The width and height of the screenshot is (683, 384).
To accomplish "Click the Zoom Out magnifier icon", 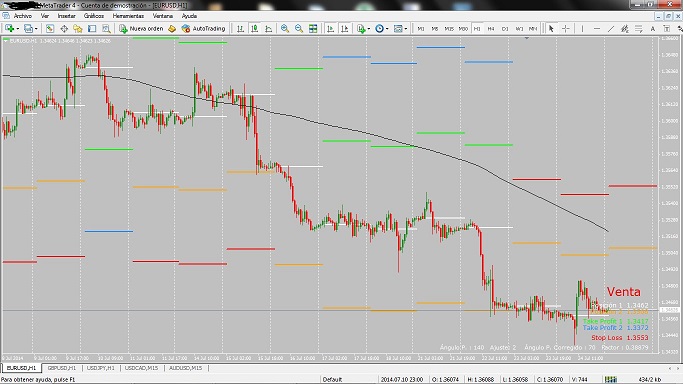I will (299, 28).
